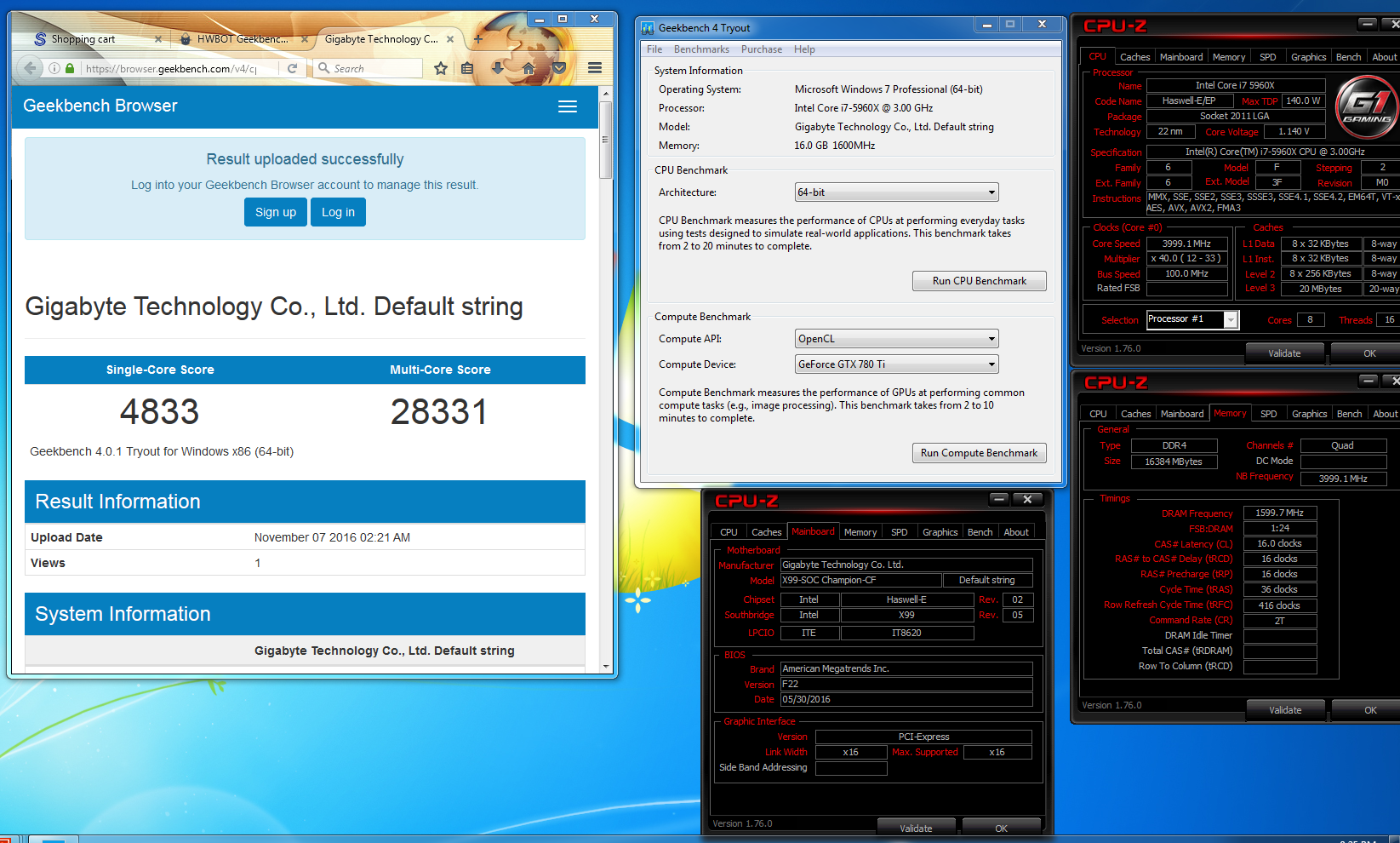Run Compute Benchmark in Geekbench
This screenshot has height=843, width=1400.
point(979,453)
